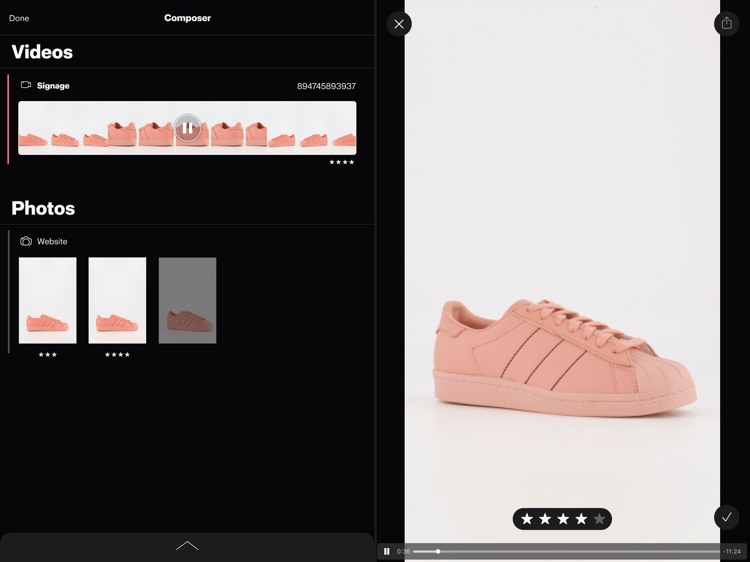
Task: Open the greyed-out third Website photo
Action: point(188,300)
